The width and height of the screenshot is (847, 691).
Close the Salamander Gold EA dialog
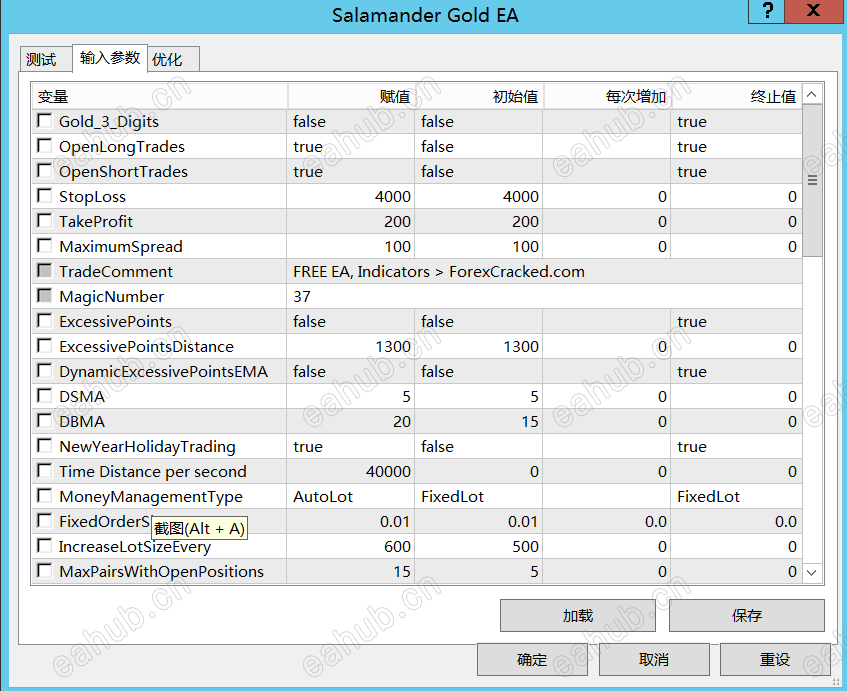click(814, 11)
